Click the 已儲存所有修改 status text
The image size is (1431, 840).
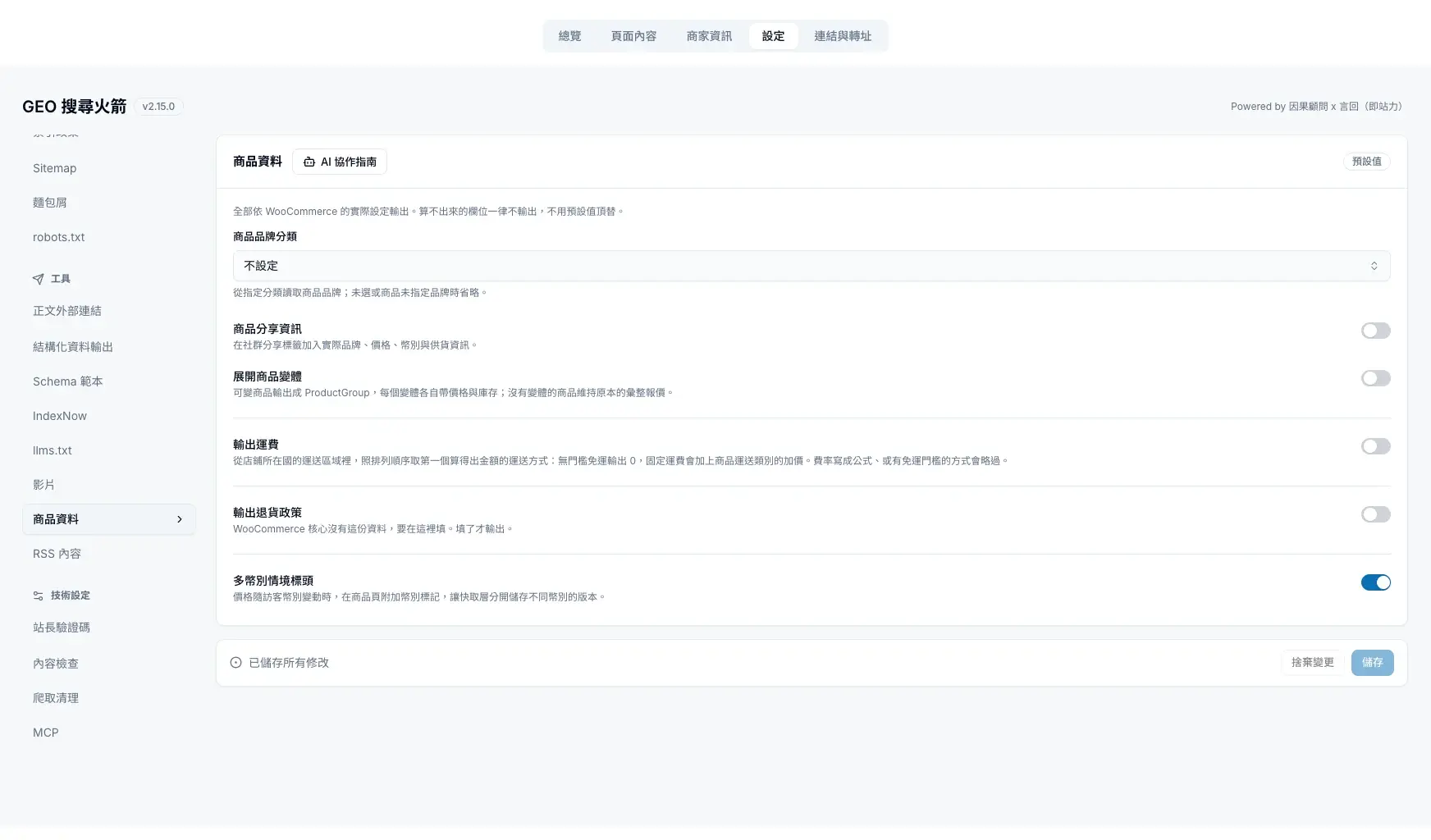click(x=289, y=663)
